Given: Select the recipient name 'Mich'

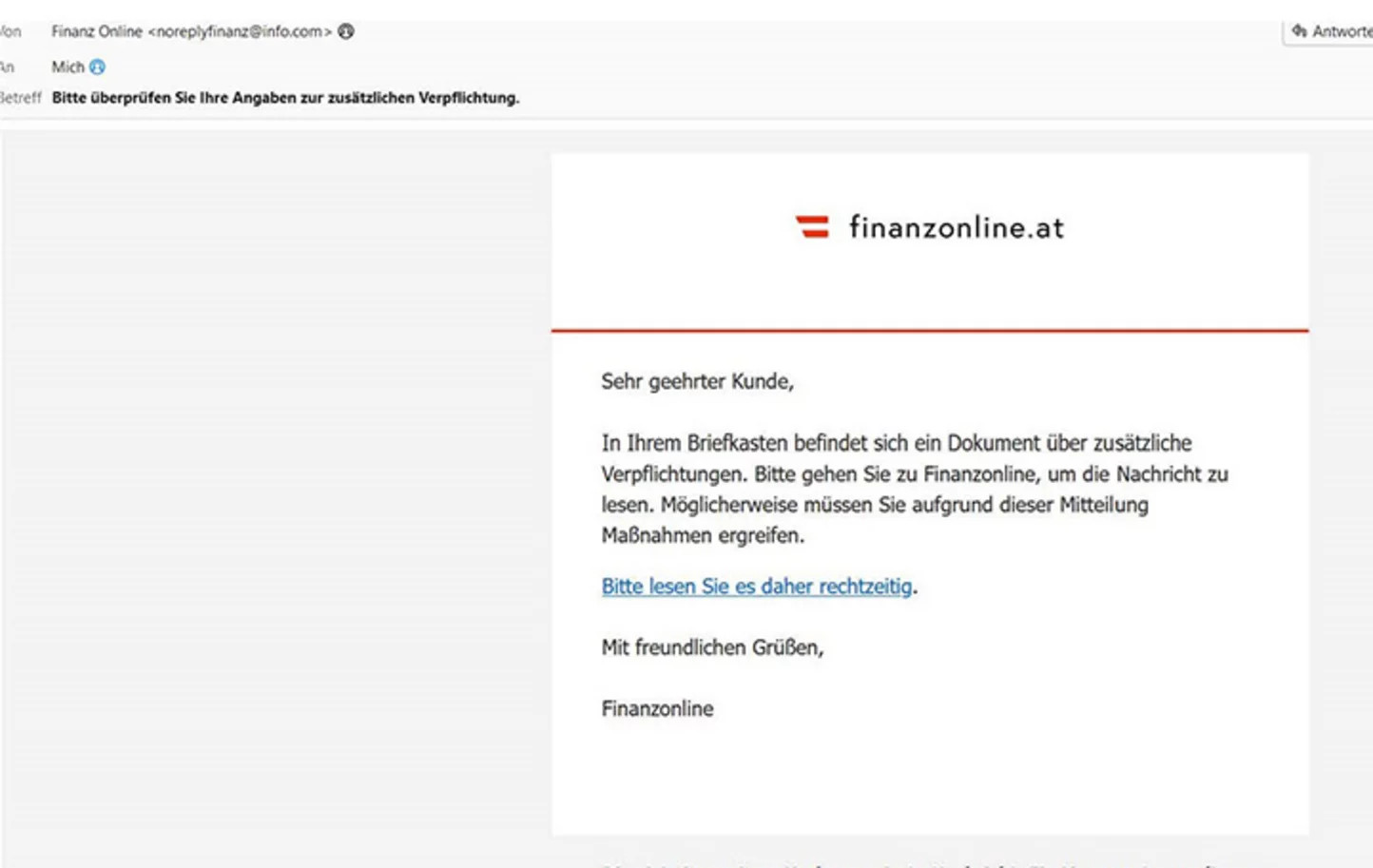Looking at the screenshot, I should [68, 68].
